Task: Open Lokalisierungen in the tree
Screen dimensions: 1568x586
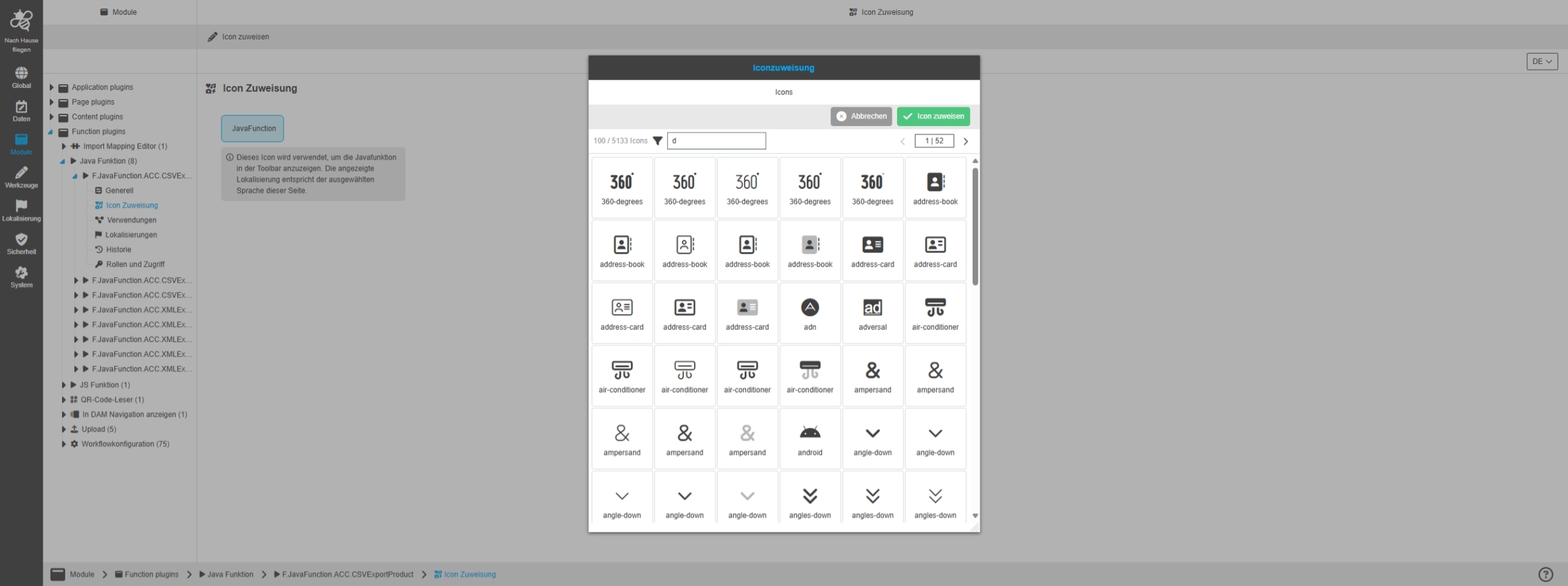Action: click(x=131, y=235)
